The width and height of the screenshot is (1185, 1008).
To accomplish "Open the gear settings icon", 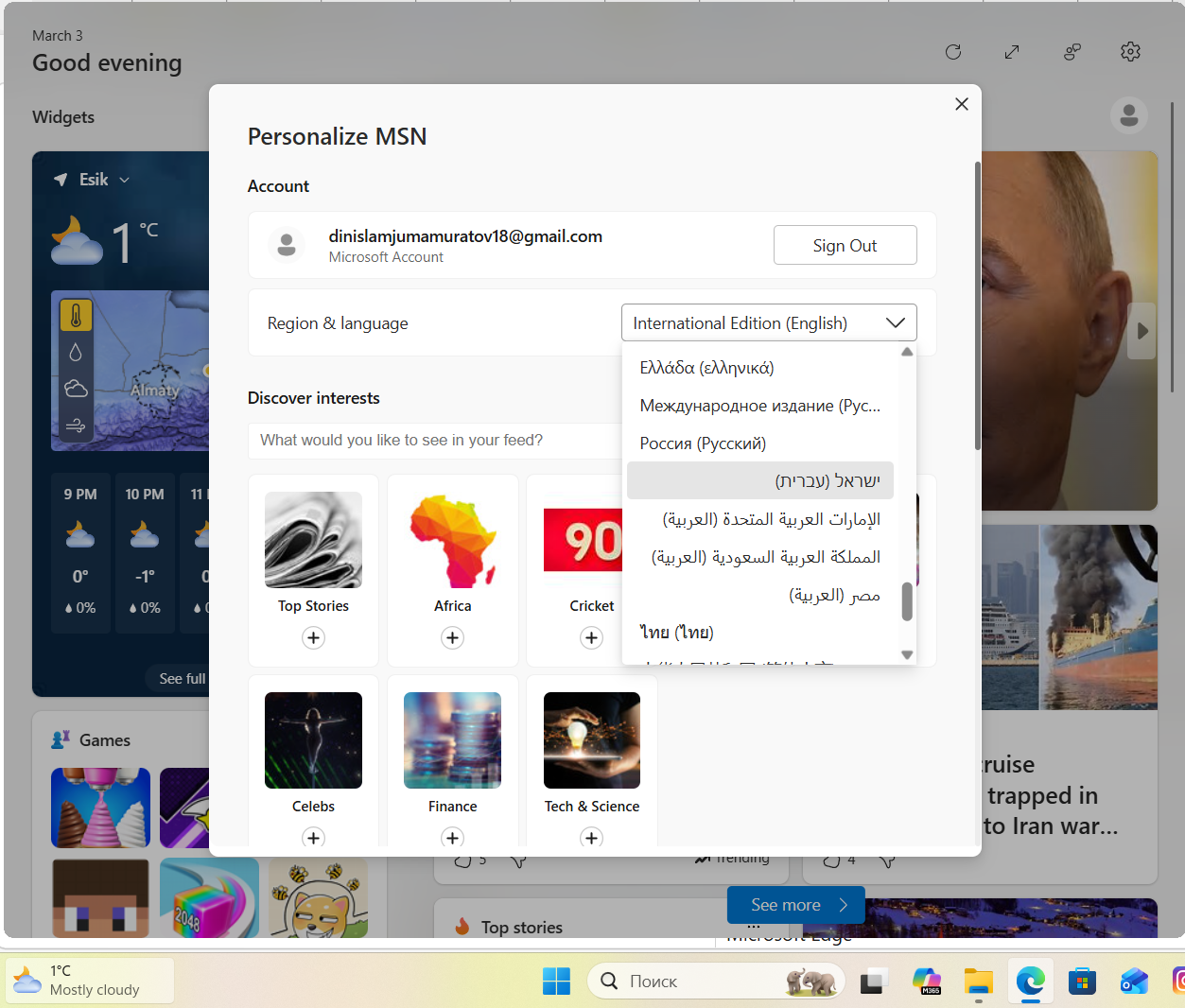I will coord(1130,52).
